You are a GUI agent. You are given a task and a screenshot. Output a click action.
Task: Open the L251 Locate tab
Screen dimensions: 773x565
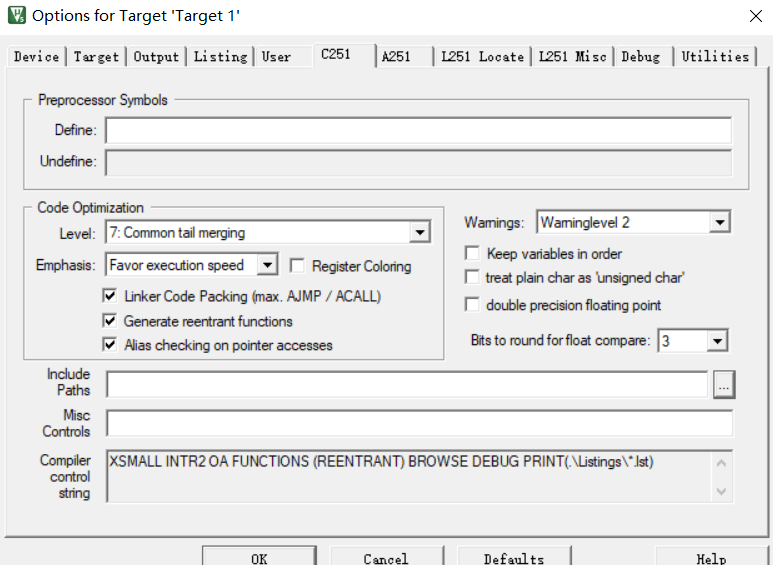pos(483,57)
